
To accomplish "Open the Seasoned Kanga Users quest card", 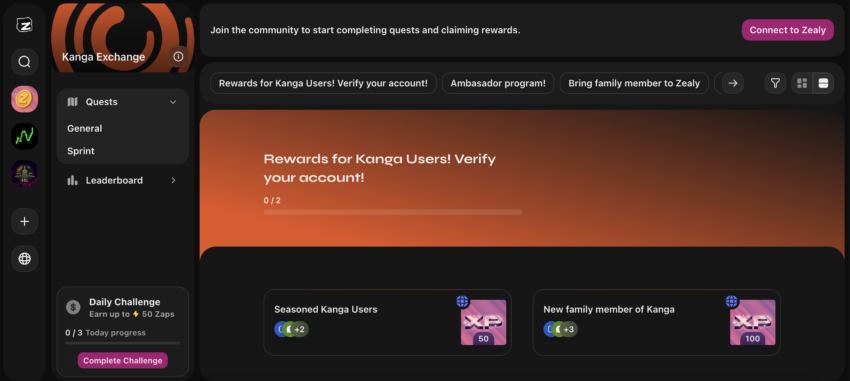I will [x=387, y=322].
